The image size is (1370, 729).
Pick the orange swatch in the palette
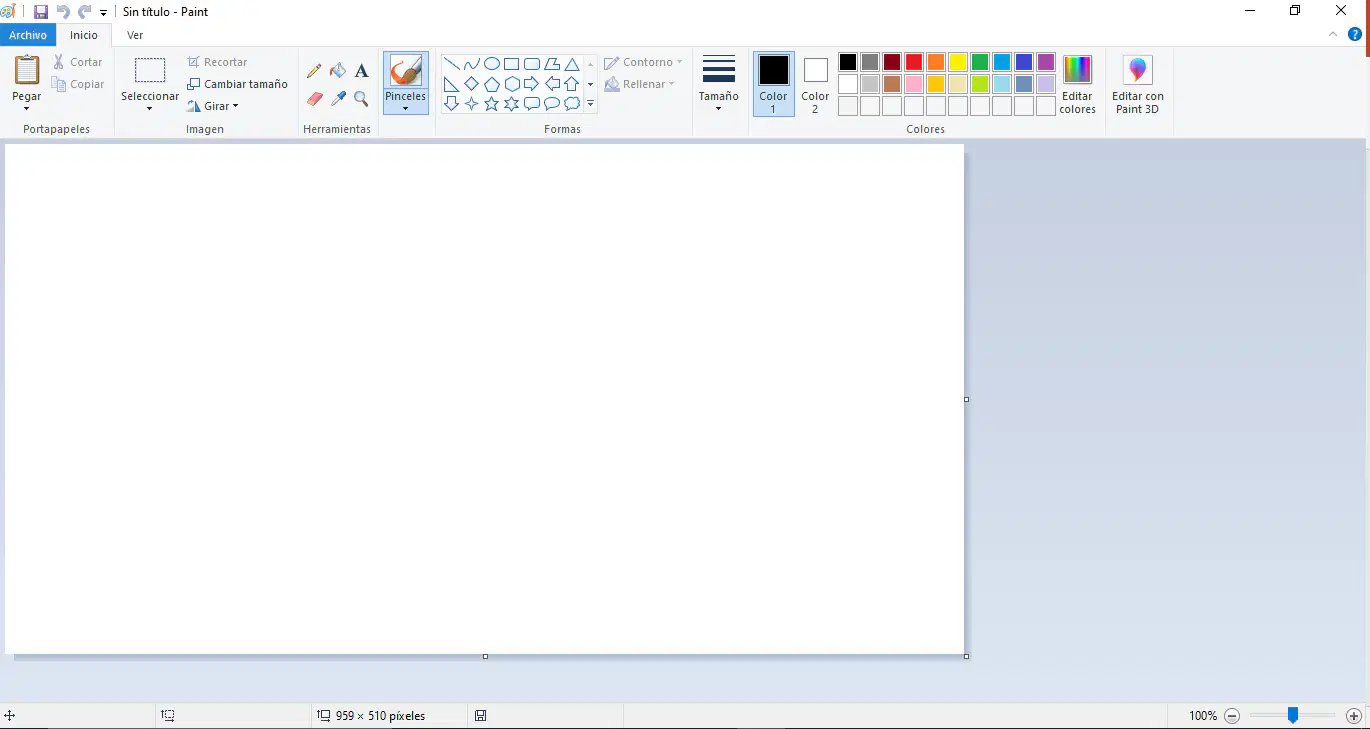click(x=936, y=62)
